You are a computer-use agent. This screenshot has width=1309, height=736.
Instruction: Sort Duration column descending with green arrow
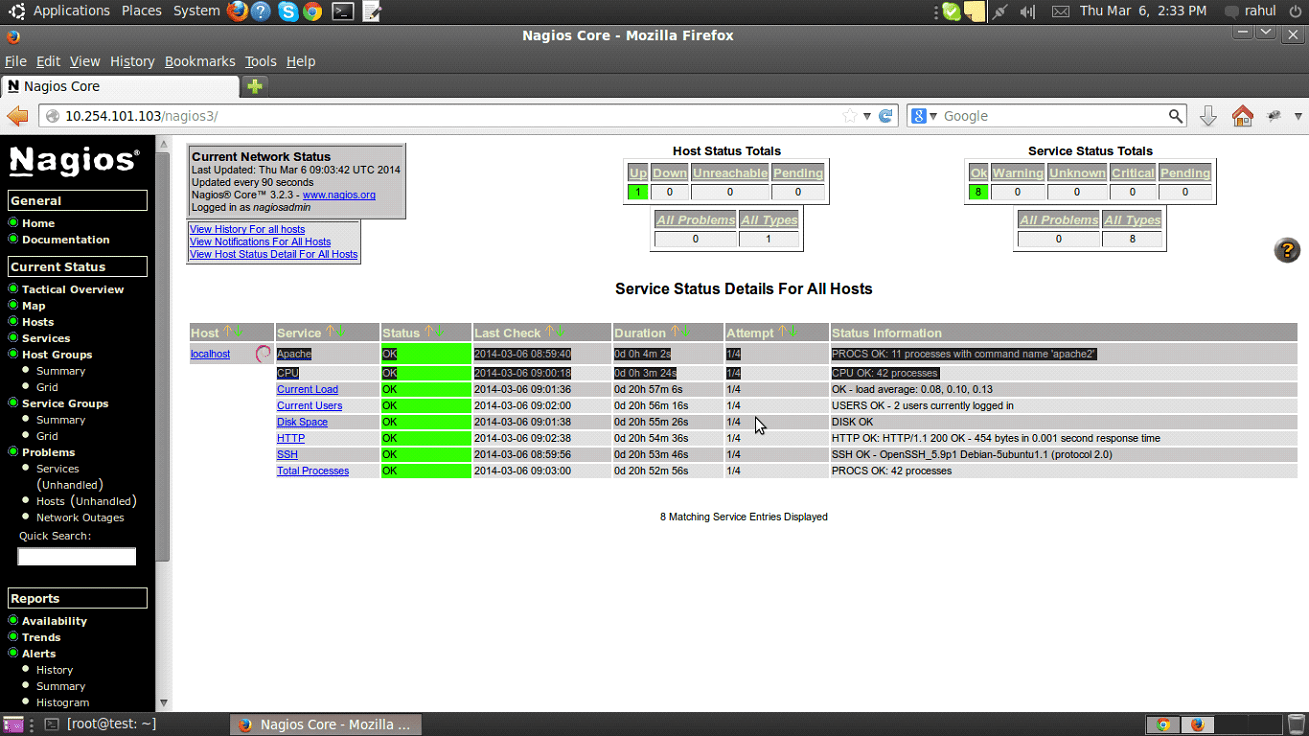(x=686, y=332)
